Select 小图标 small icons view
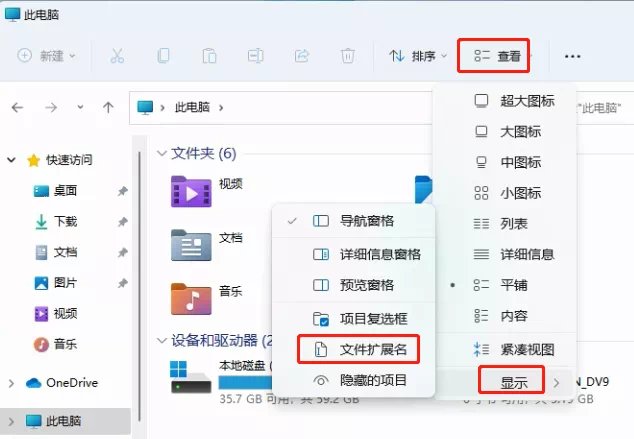 coord(505,193)
